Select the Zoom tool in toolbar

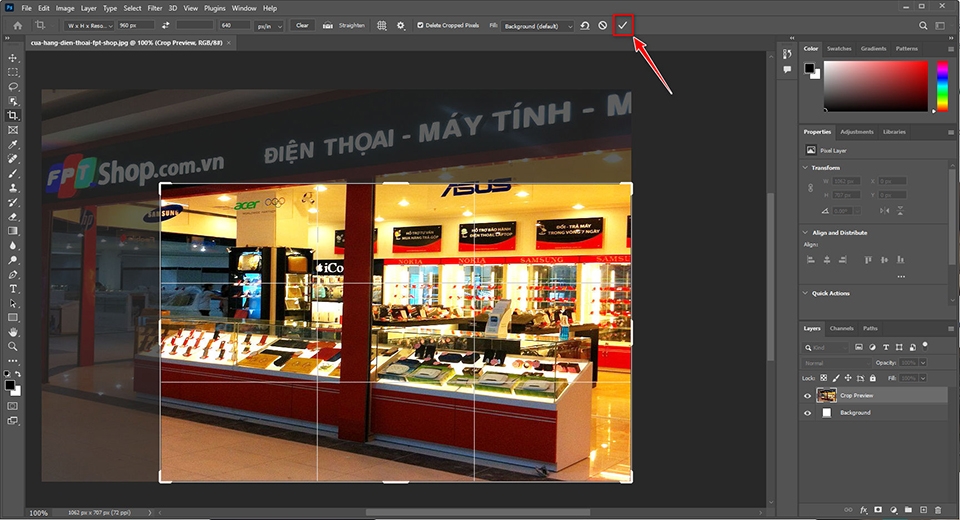pos(13,346)
